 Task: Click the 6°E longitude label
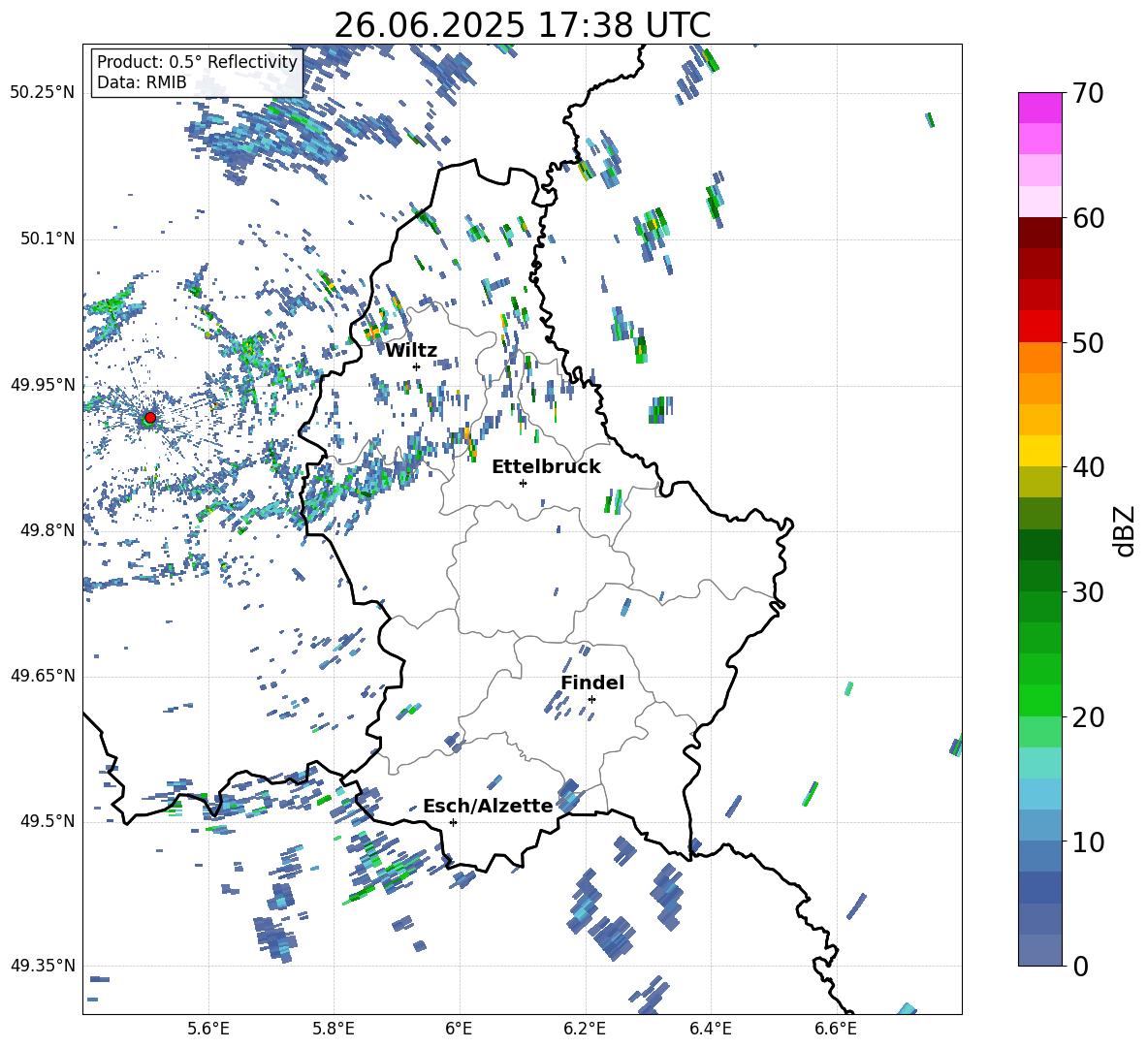[459, 1029]
